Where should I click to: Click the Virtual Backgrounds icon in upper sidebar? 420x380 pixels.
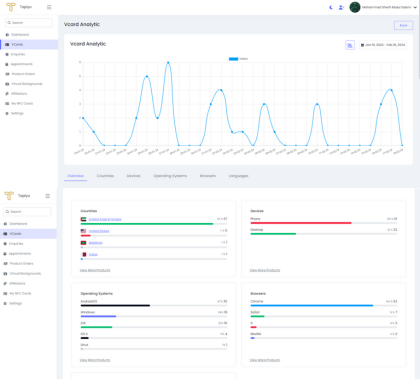(x=7, y=84)
